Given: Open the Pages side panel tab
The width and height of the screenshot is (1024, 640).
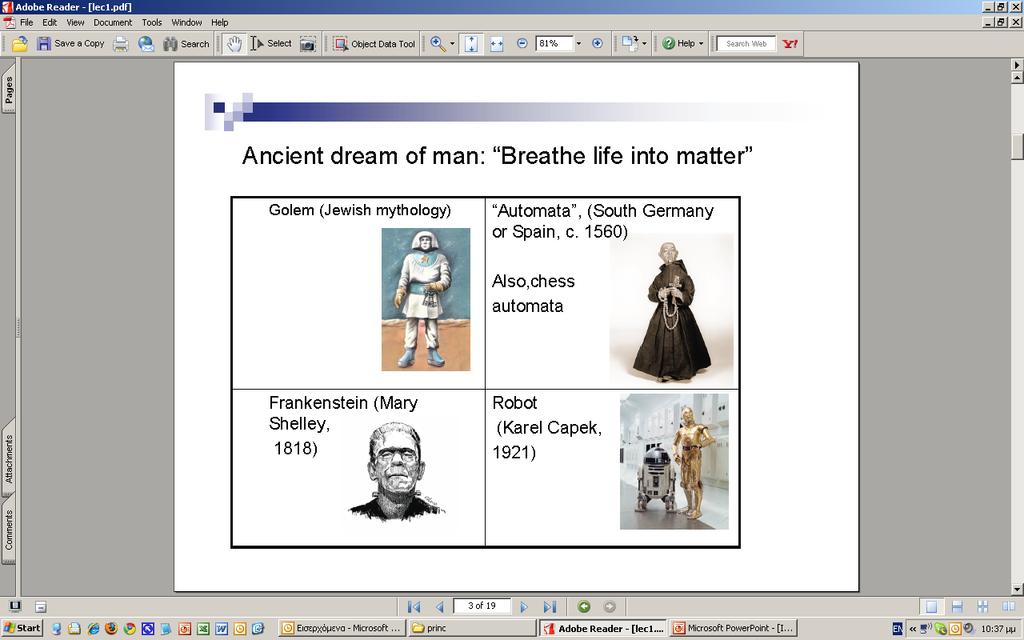Looking at the screenshot, I should pyautogui.click(x=8, y=90).
